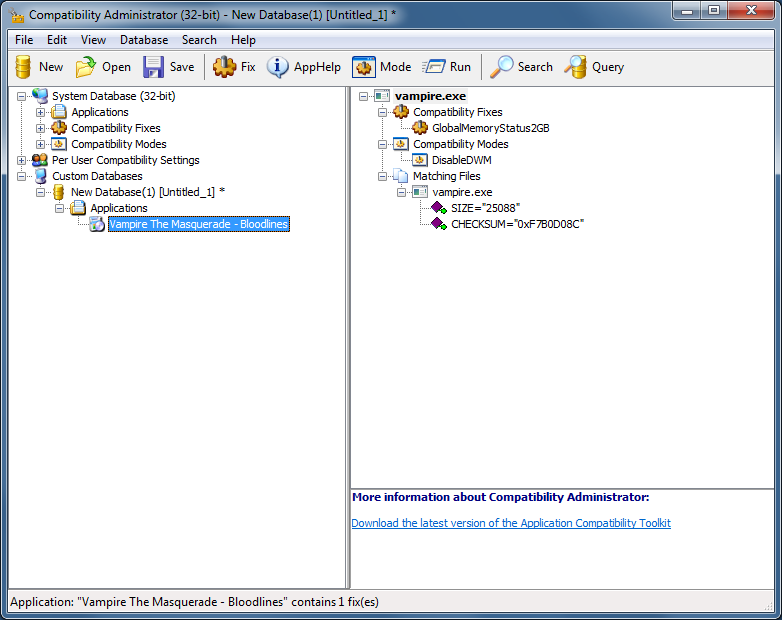Click the Matching Files documents icon
This screenshot has width=782, height=620.
[x=400, y=176]
